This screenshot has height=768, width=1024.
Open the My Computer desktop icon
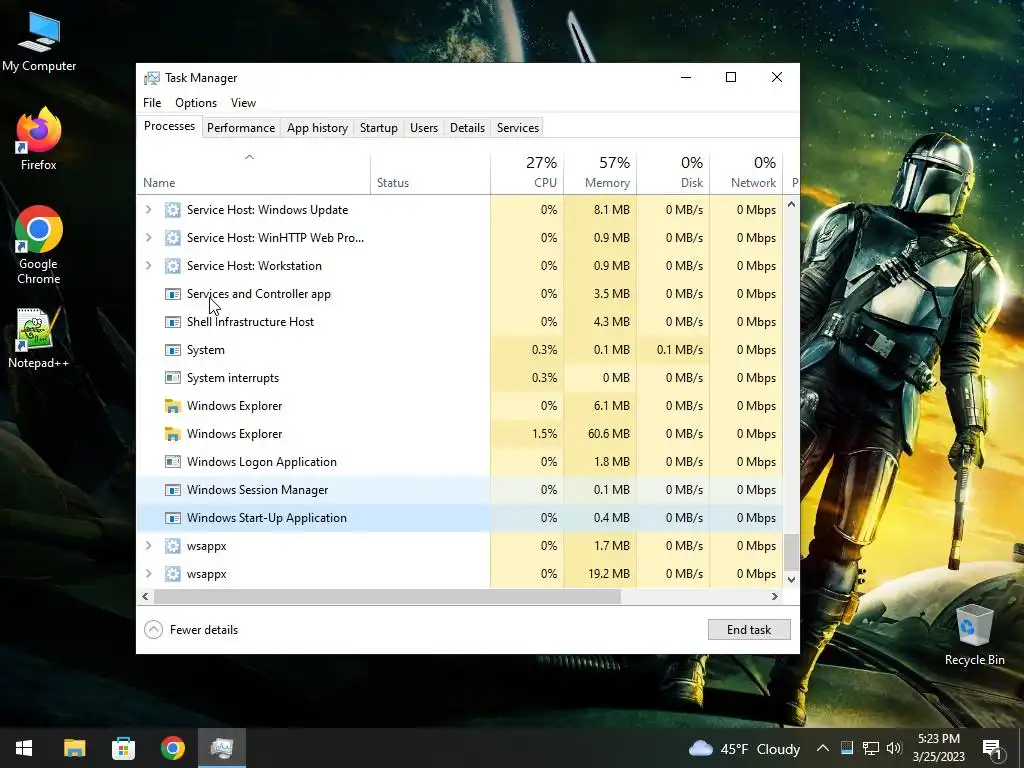(x=39, y=41)
